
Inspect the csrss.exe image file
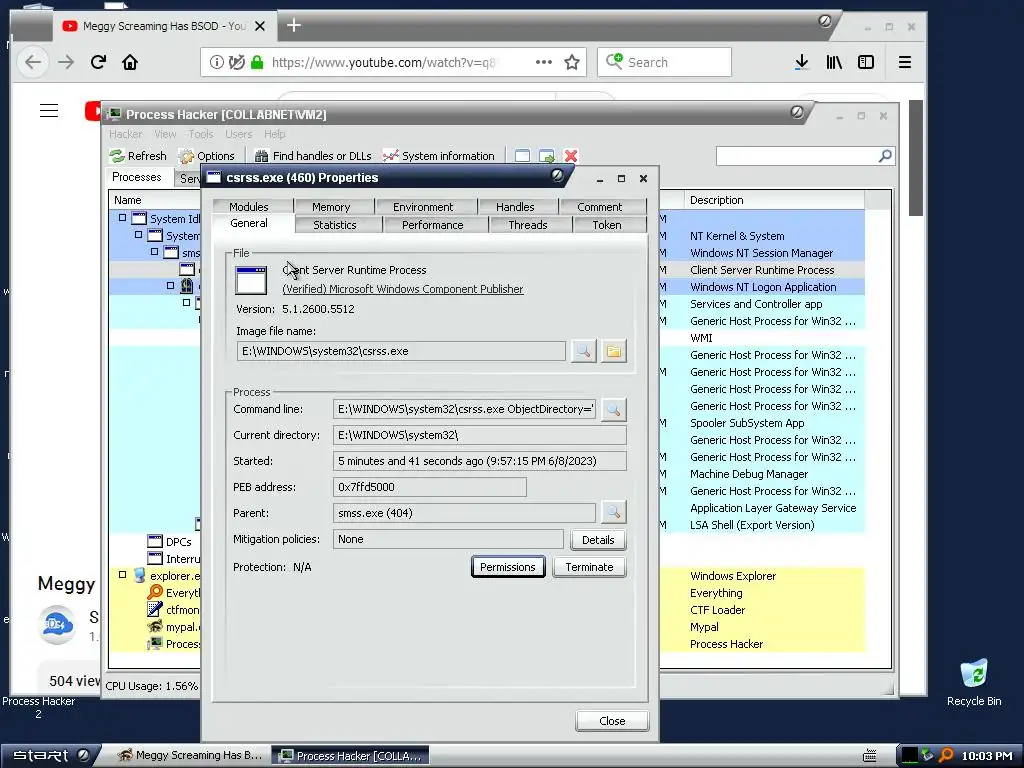[x=583, y=351]
